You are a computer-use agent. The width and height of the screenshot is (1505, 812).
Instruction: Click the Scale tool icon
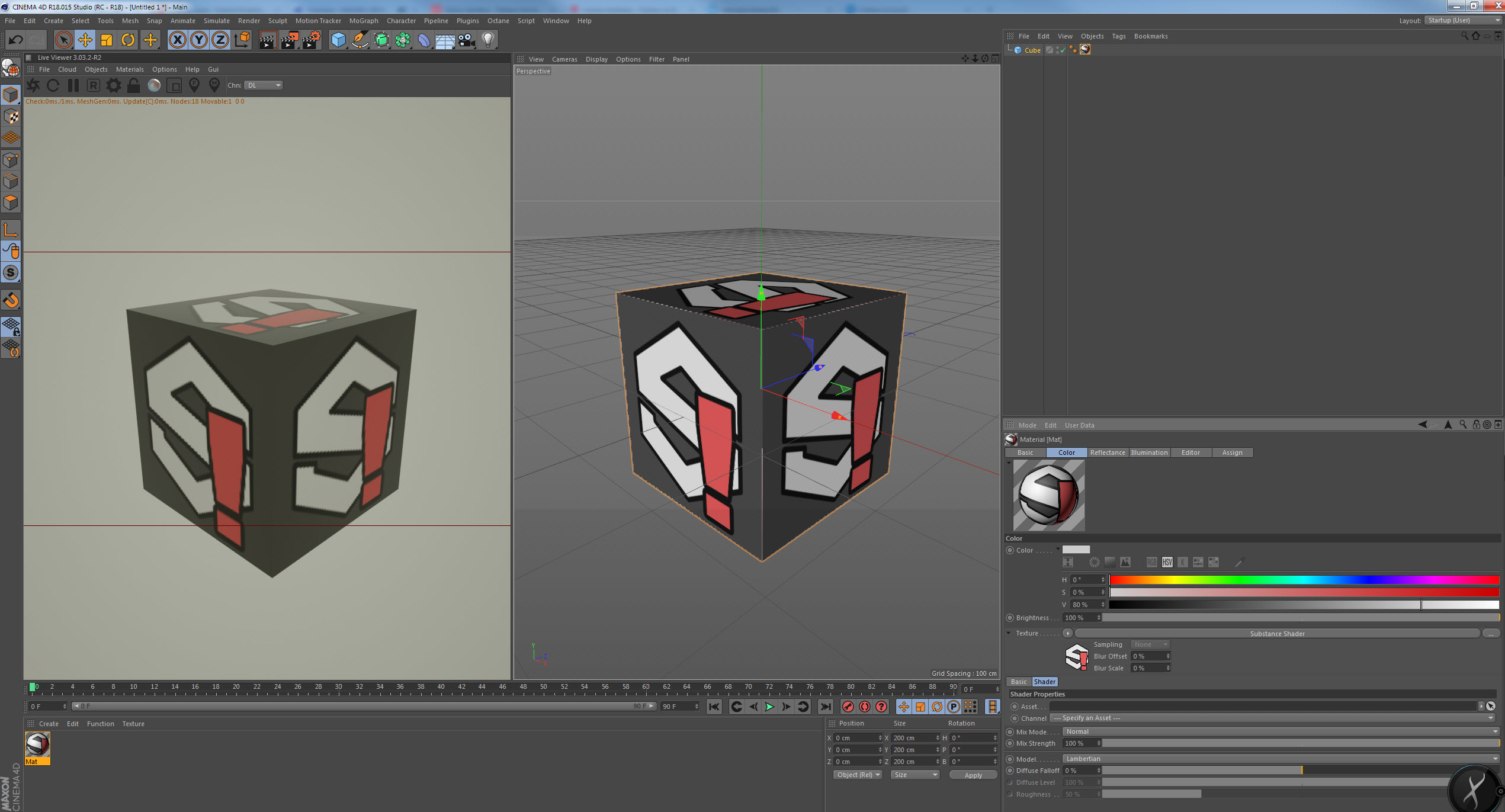(107, 40)
